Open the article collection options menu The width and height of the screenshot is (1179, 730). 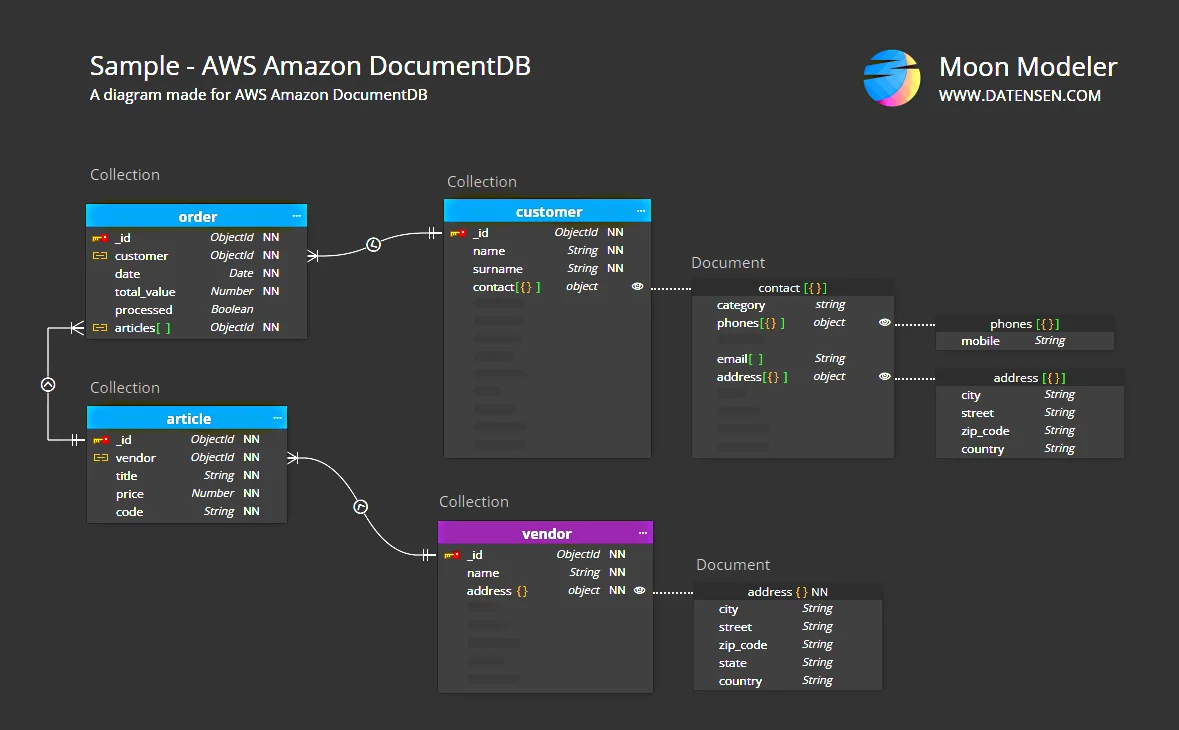[x=277, y=418]
